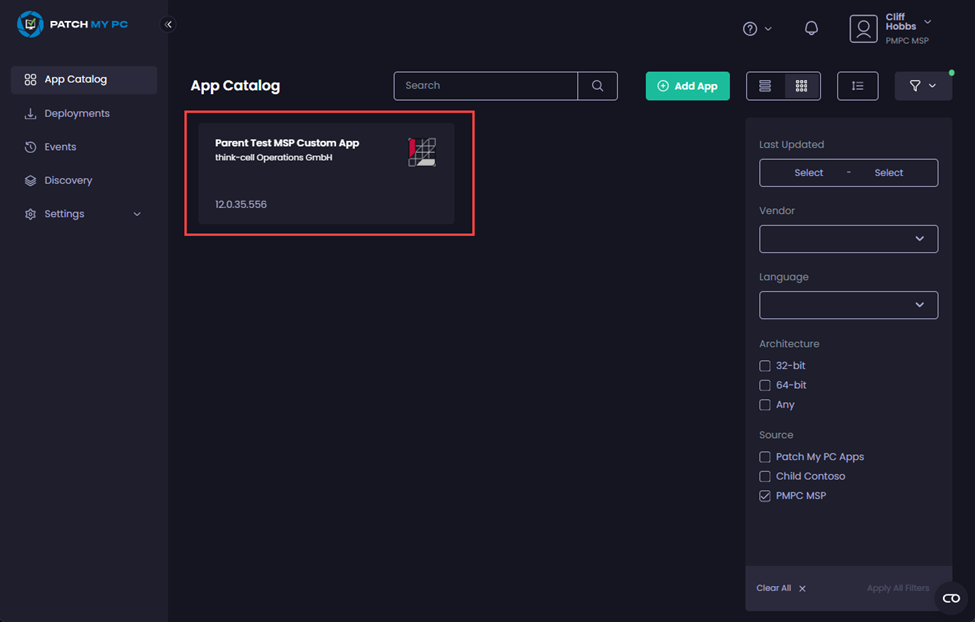Clear all filters with Clear All
Viewport: 975px width, 622px height.
[774, 588]
